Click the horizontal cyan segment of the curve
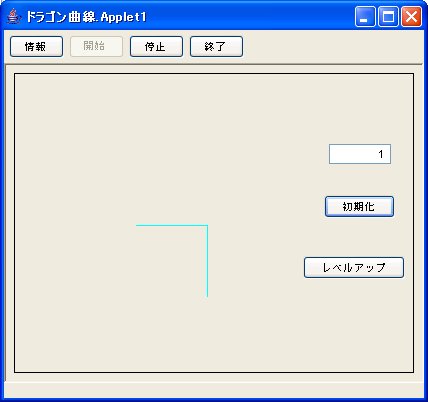This screenshot has height=402, width=428. tap(172, 226)
